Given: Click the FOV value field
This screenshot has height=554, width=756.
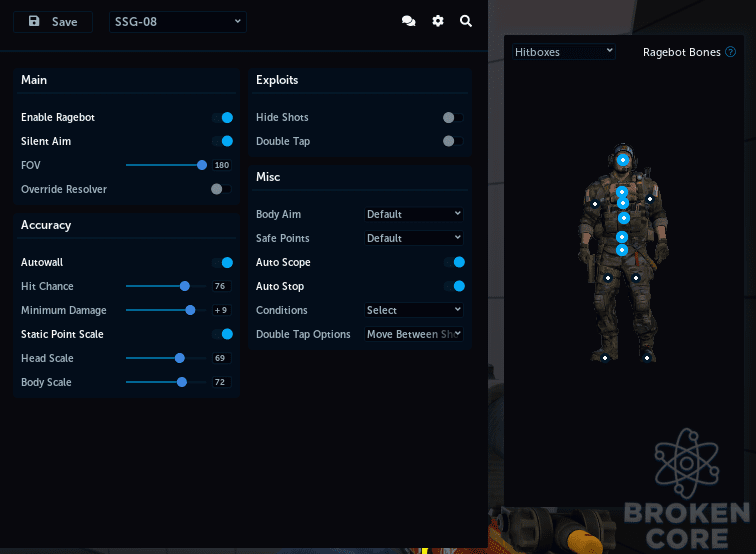Looking at the screenshot, I should (222, 165).
